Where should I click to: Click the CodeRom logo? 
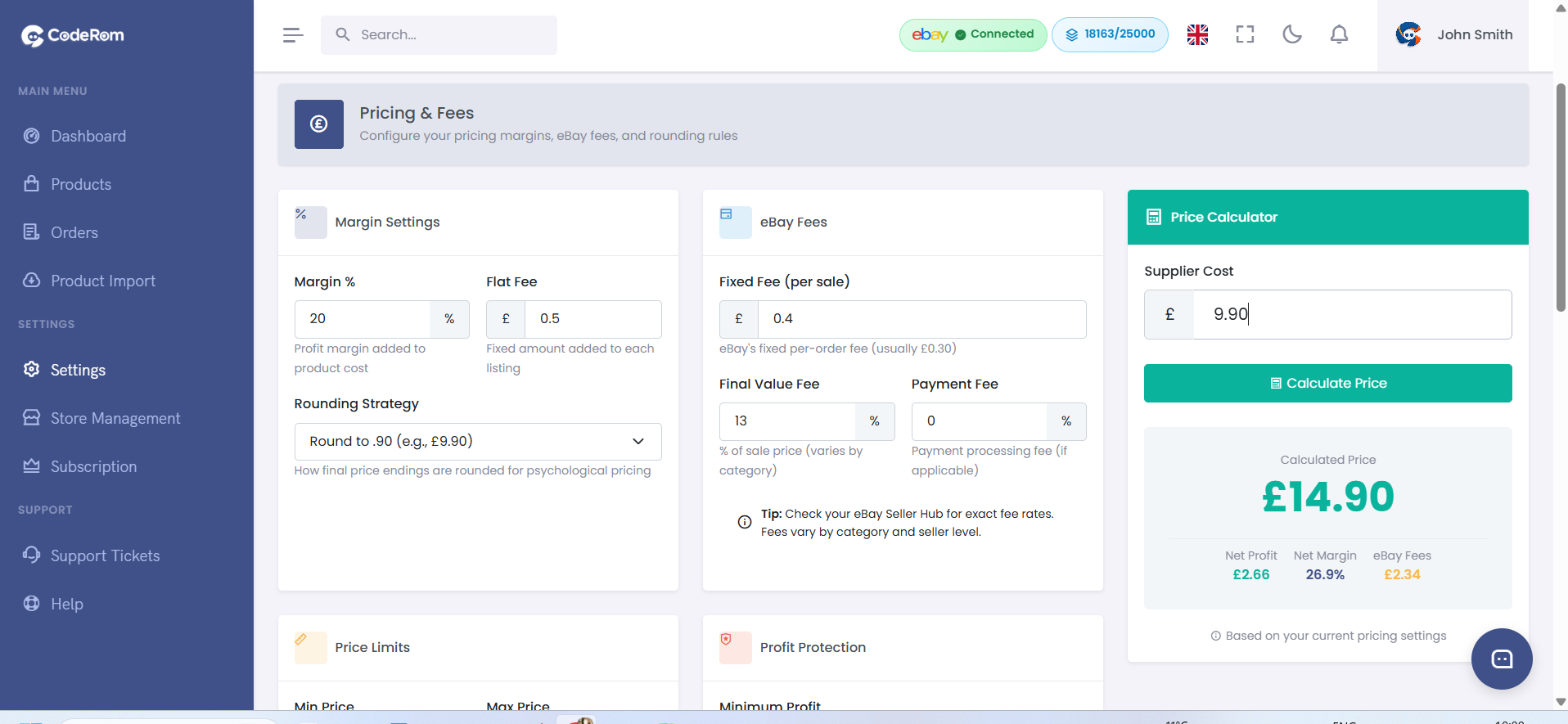73,35
